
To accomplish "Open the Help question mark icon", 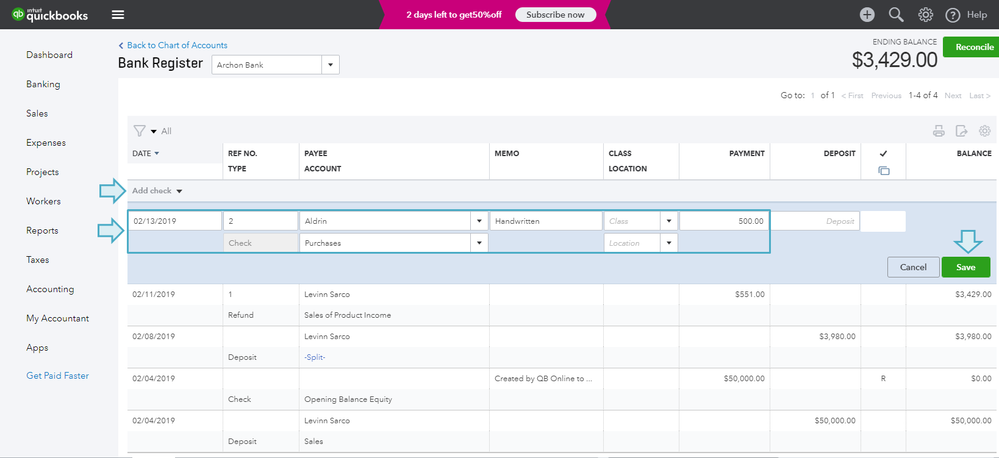I will (952, 15).
